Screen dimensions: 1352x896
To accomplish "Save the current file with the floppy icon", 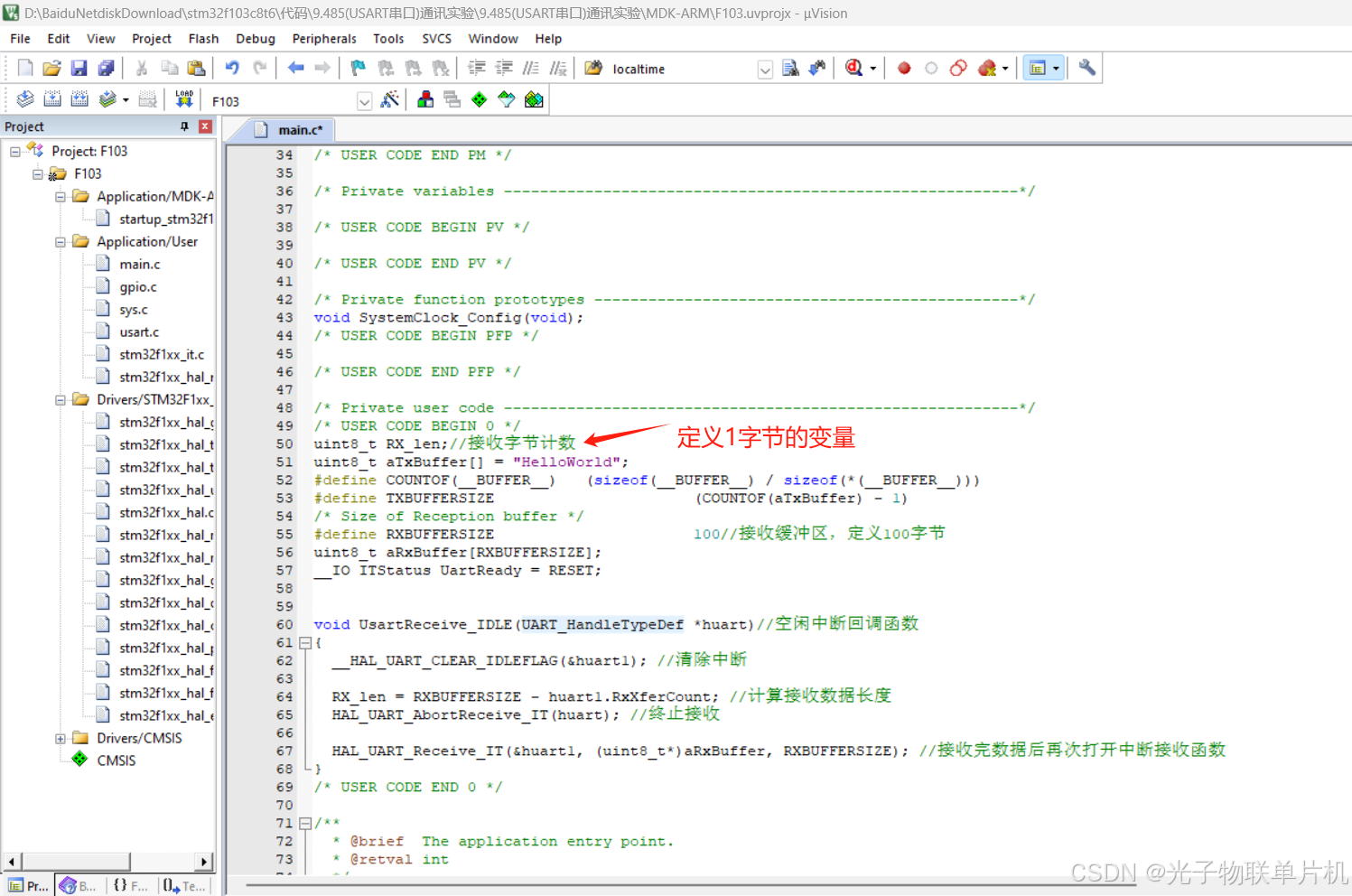I will pos(79,69).
